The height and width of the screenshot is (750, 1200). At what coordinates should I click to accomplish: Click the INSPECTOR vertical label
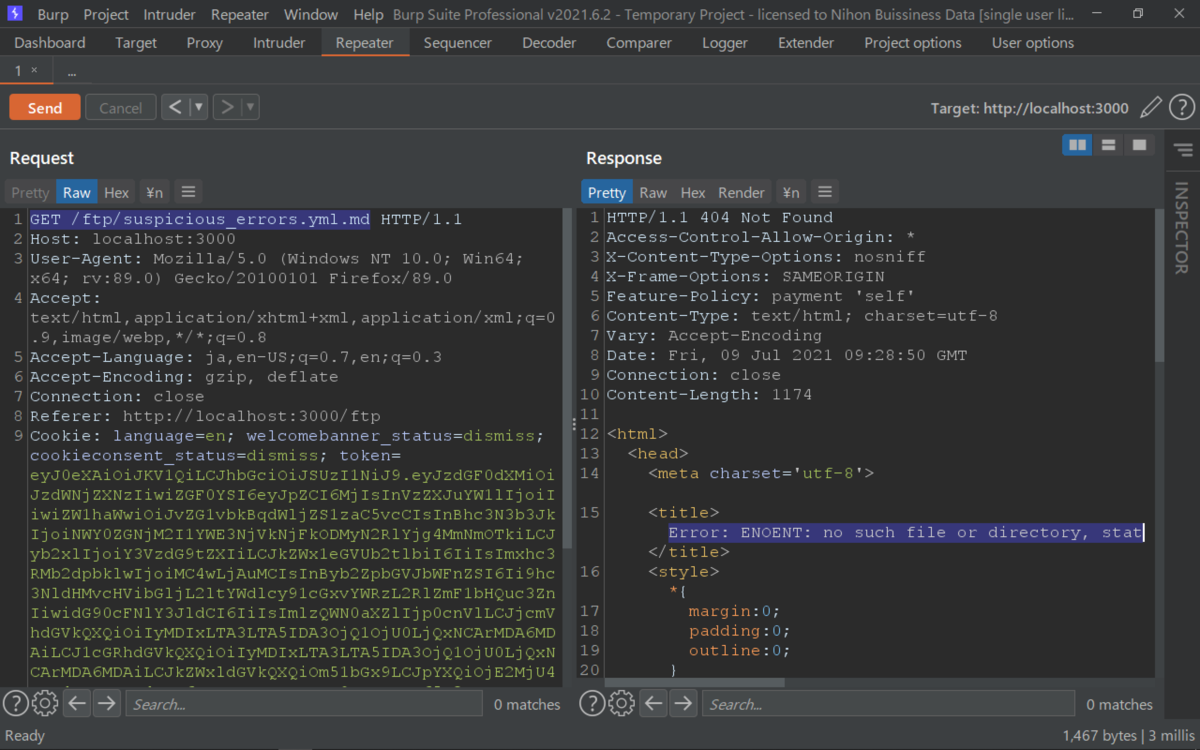(x=1182, y=228)
